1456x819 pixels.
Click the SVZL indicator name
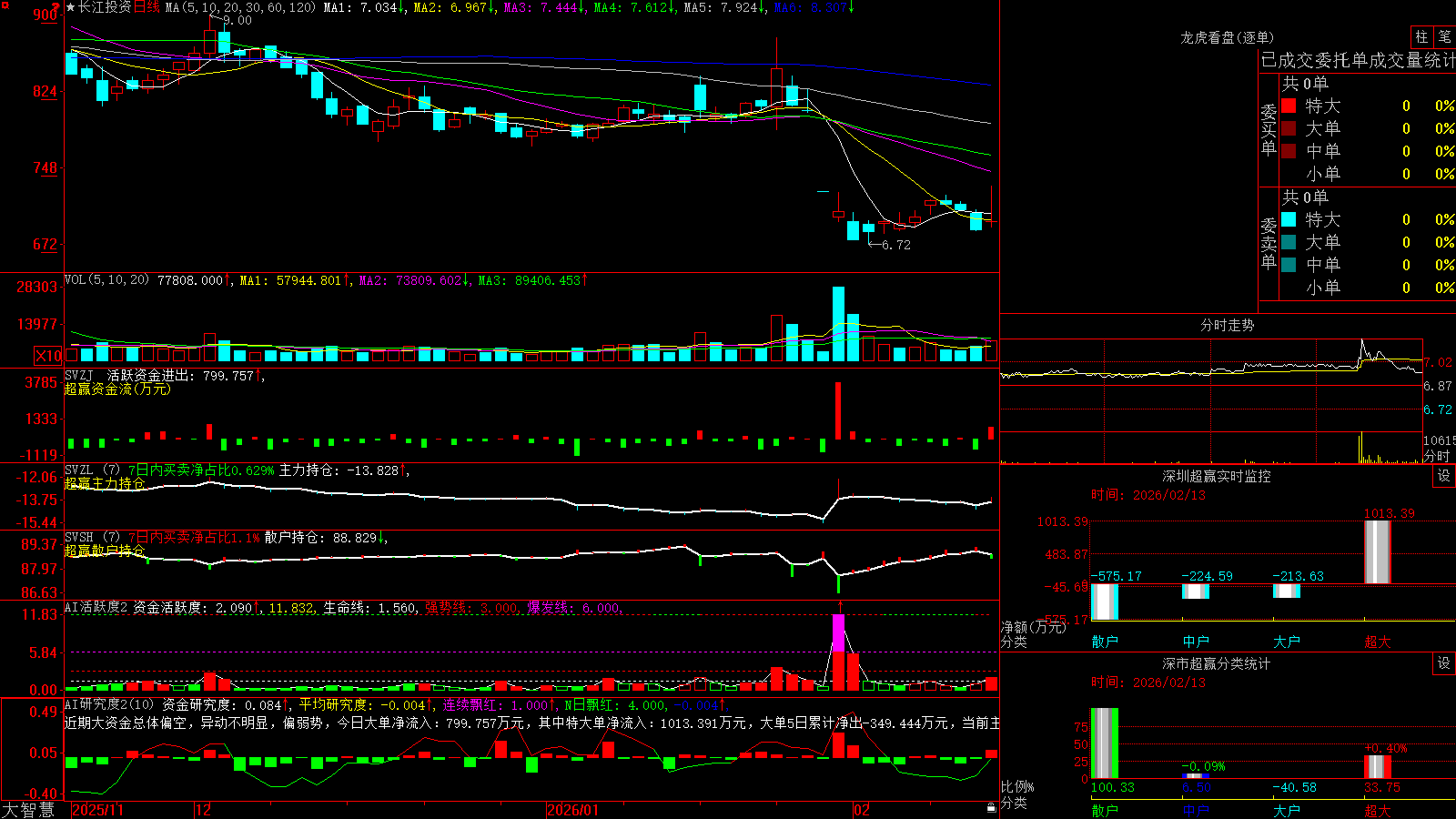click(79, 470)
